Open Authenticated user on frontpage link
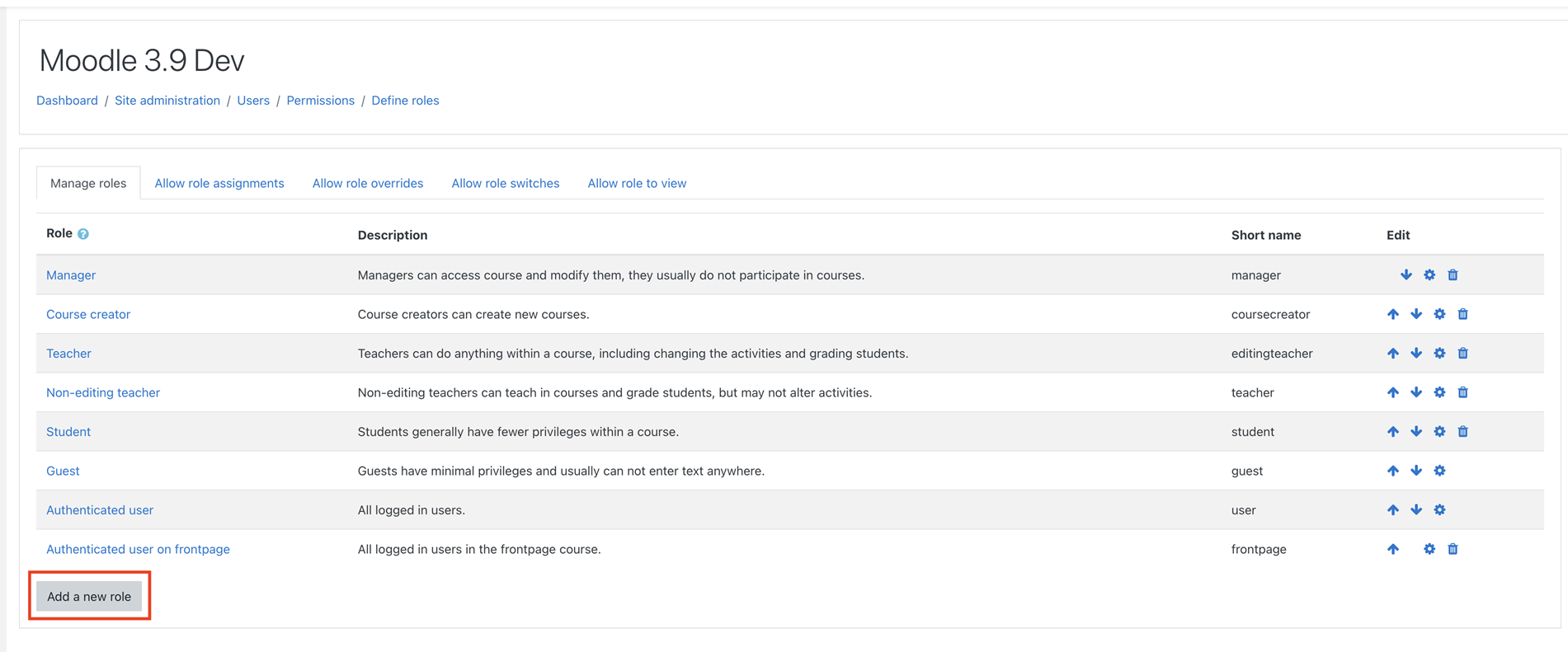Screen dimensions: 1568x652 [138, 549]
